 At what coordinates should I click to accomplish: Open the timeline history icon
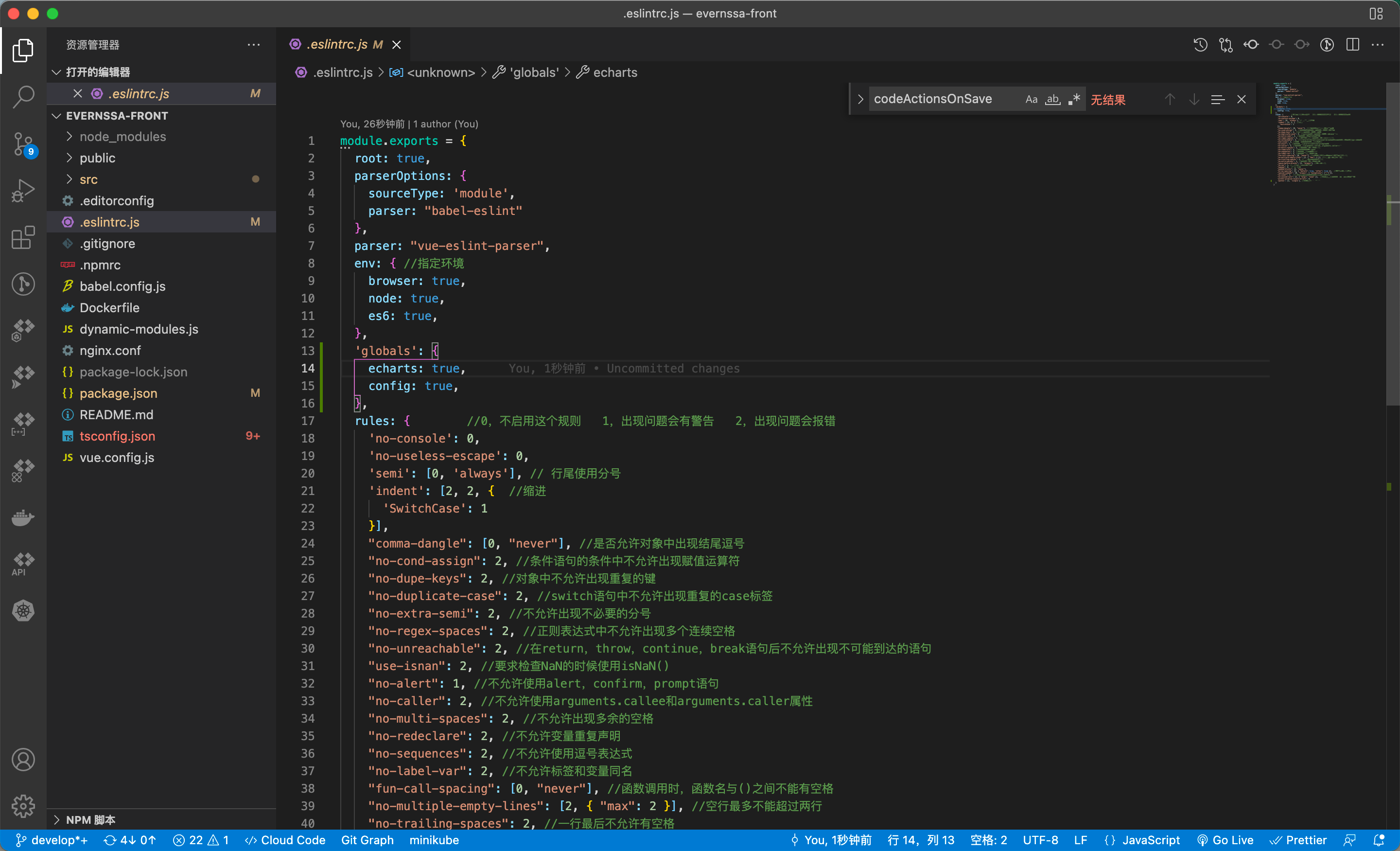(1200, 44)
